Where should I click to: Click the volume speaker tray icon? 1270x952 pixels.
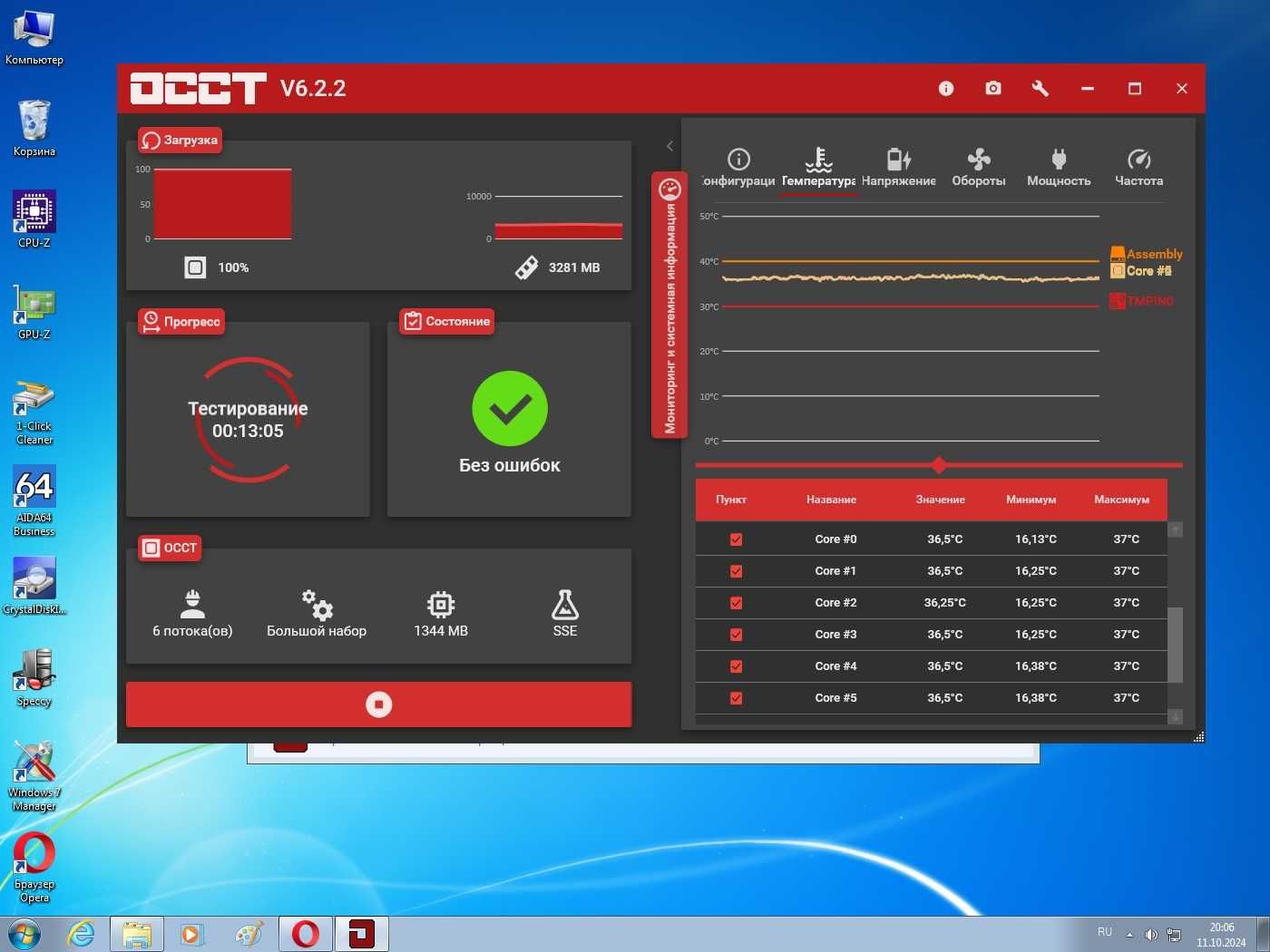[1151, 934]
